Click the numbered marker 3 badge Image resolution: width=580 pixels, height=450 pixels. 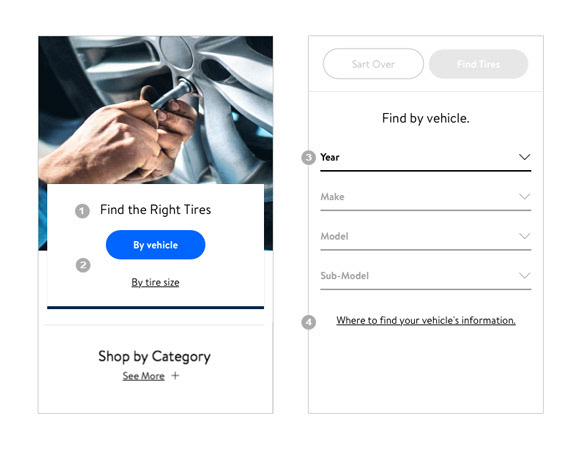pyautogui.click(x=308, y=158)
